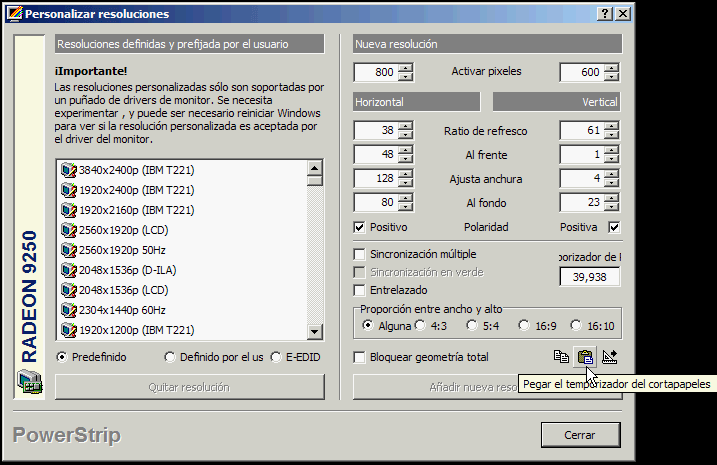Viewport: 717px width, 465px height.
Task: Increase the horizontal refresh value 38
Action: 406,127
